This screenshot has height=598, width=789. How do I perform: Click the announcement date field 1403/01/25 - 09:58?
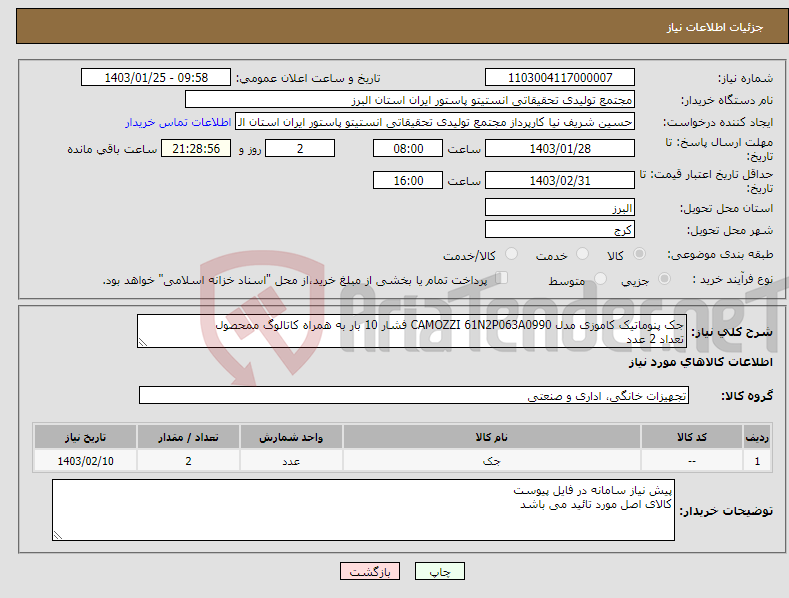pos(156,78)
